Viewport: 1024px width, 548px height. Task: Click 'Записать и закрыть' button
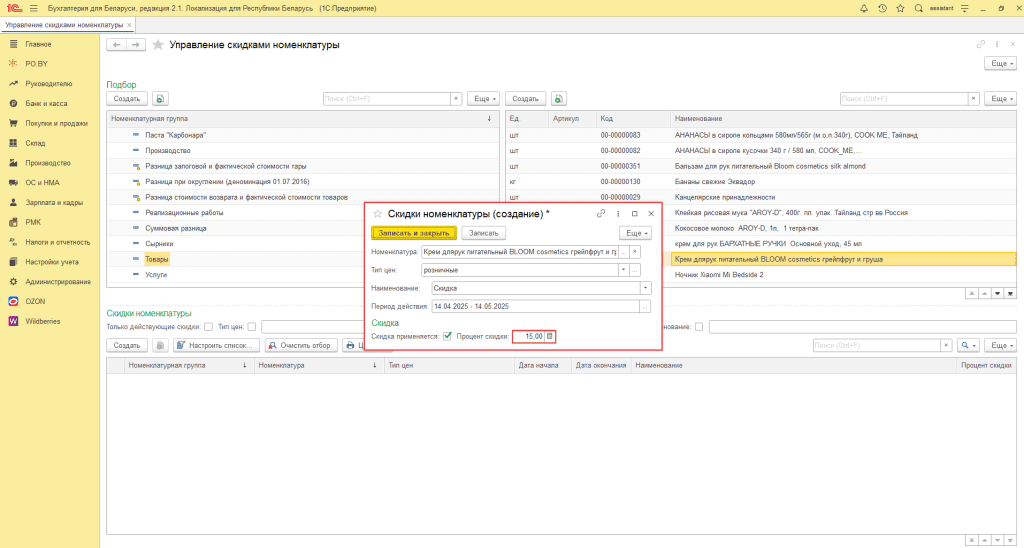click(414, 233)
